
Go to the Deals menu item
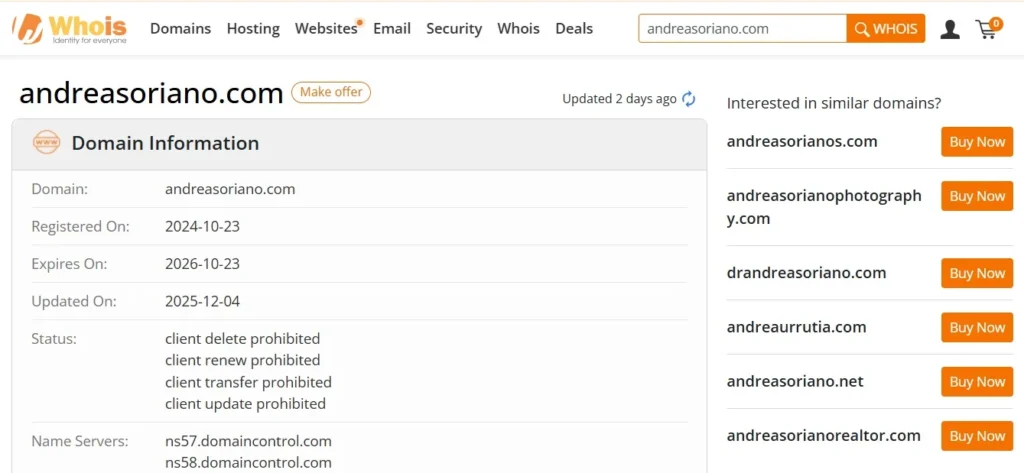pyautogui.click(x=574, y=29)
